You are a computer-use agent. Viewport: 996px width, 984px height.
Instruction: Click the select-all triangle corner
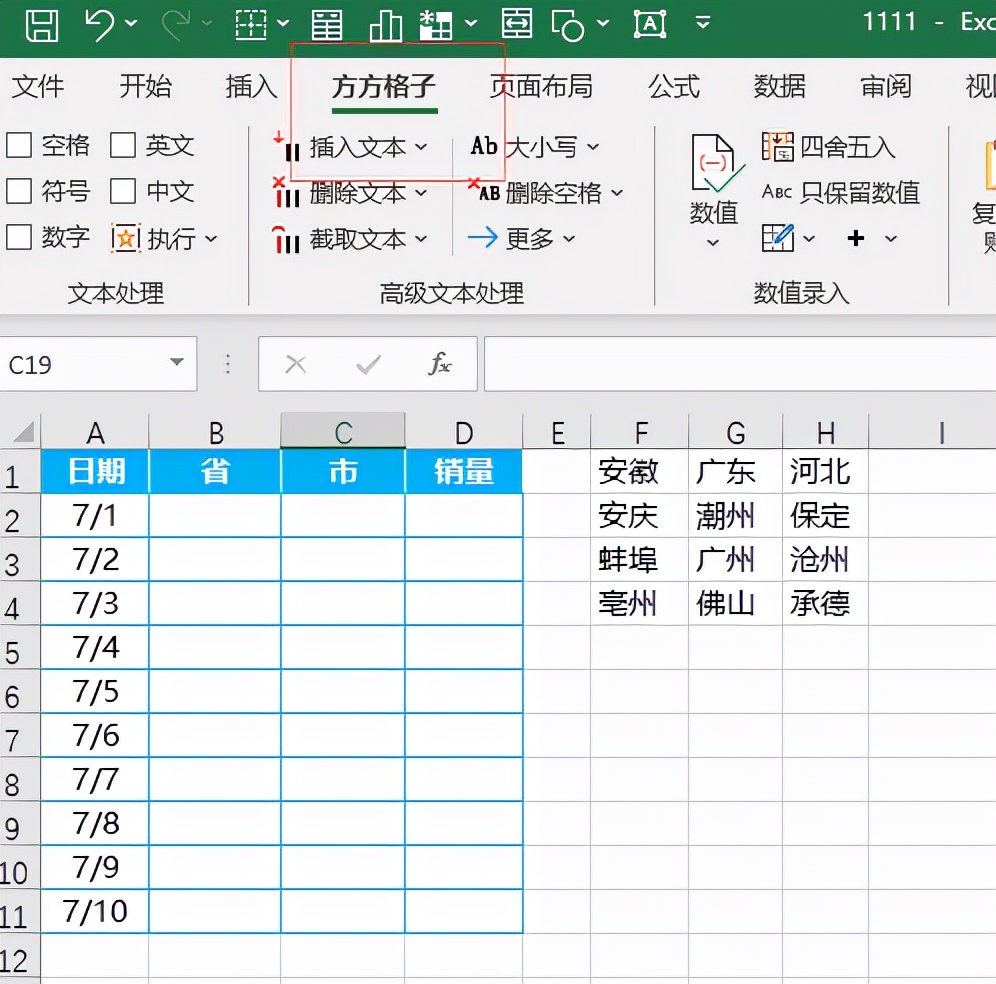pyautogui.click(x=24, y=432)
